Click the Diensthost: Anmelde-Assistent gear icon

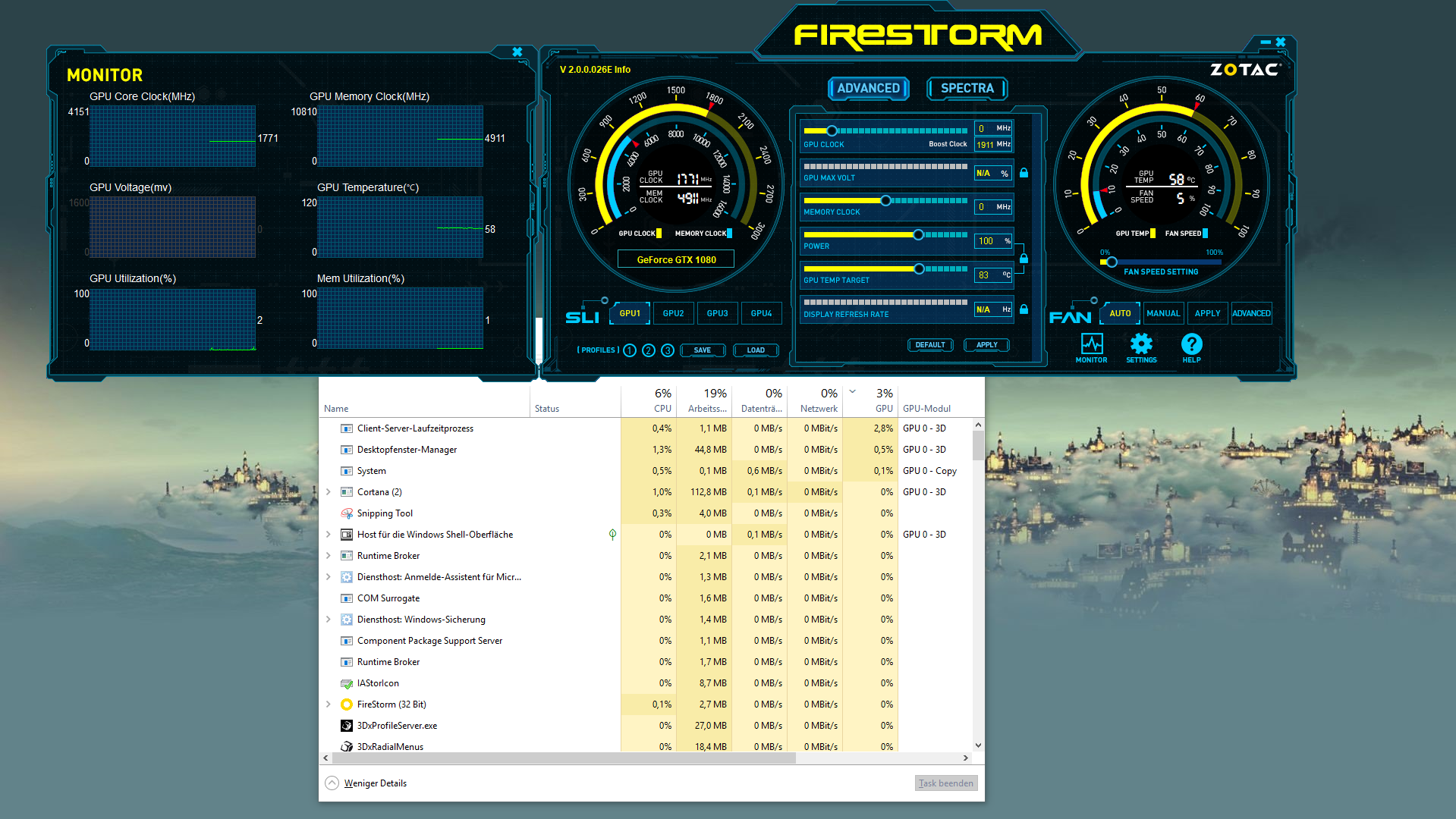coord(347,577)
